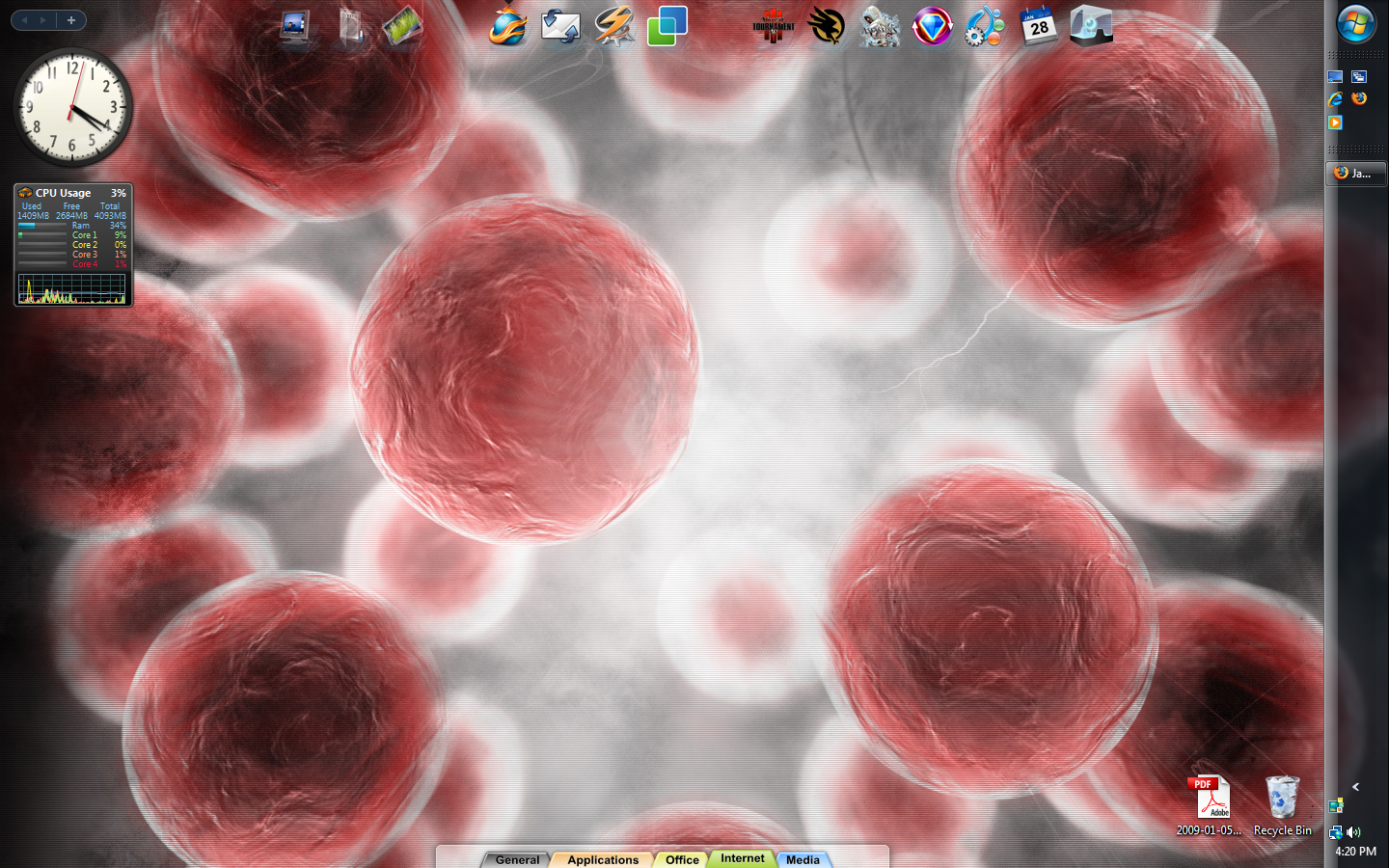Open the My Computer dock icon
Viewport: 1389px width, 868px height.
pos(295,27)
